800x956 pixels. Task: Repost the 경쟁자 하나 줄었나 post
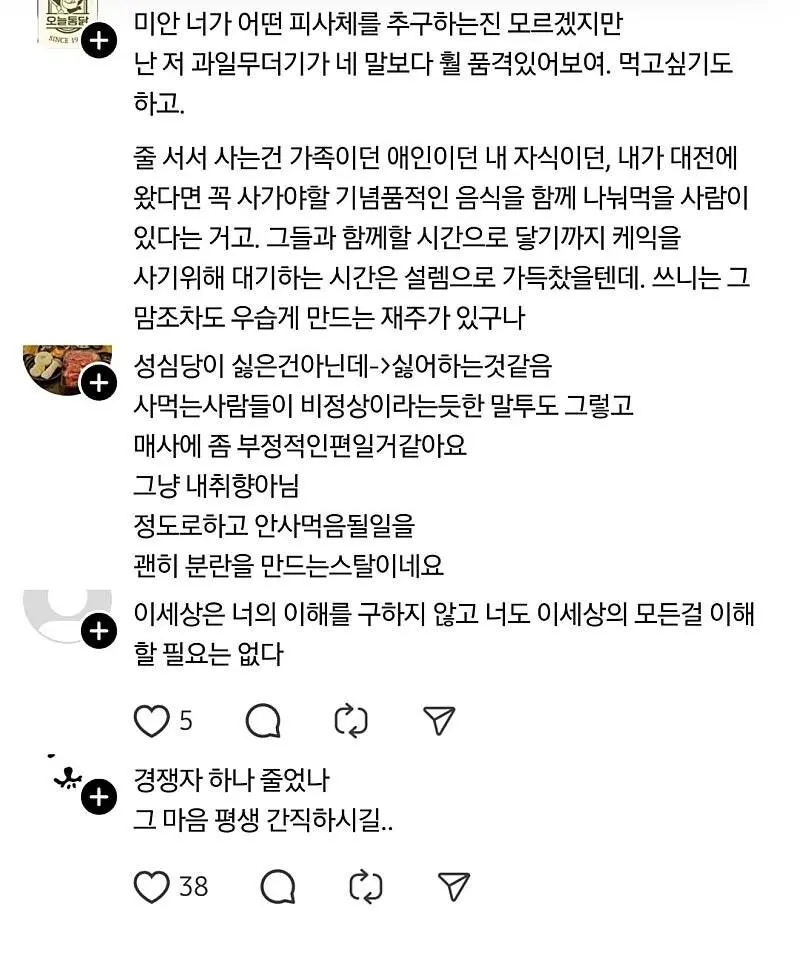(366, 886)
